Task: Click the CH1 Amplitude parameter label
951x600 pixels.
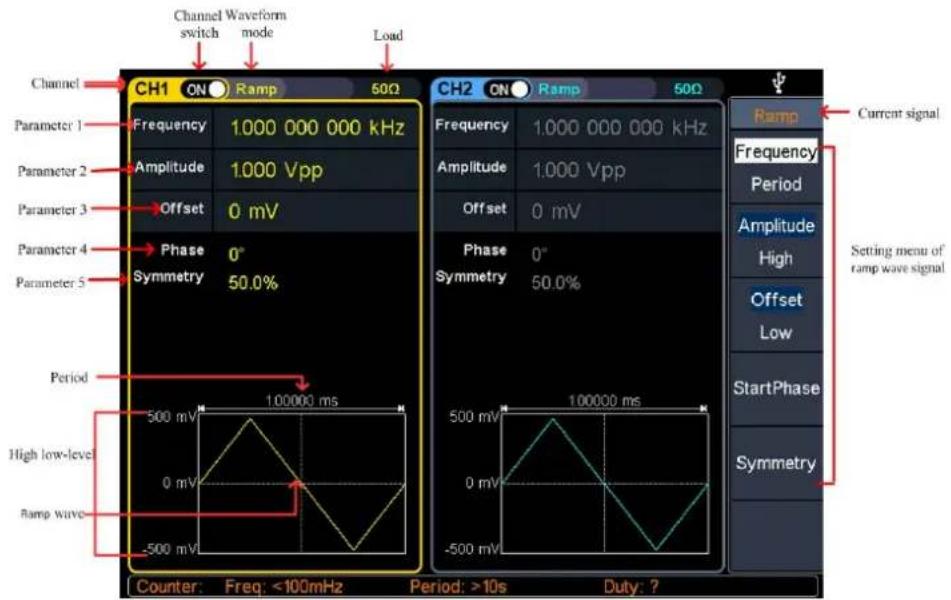Action: pos(169,167)
